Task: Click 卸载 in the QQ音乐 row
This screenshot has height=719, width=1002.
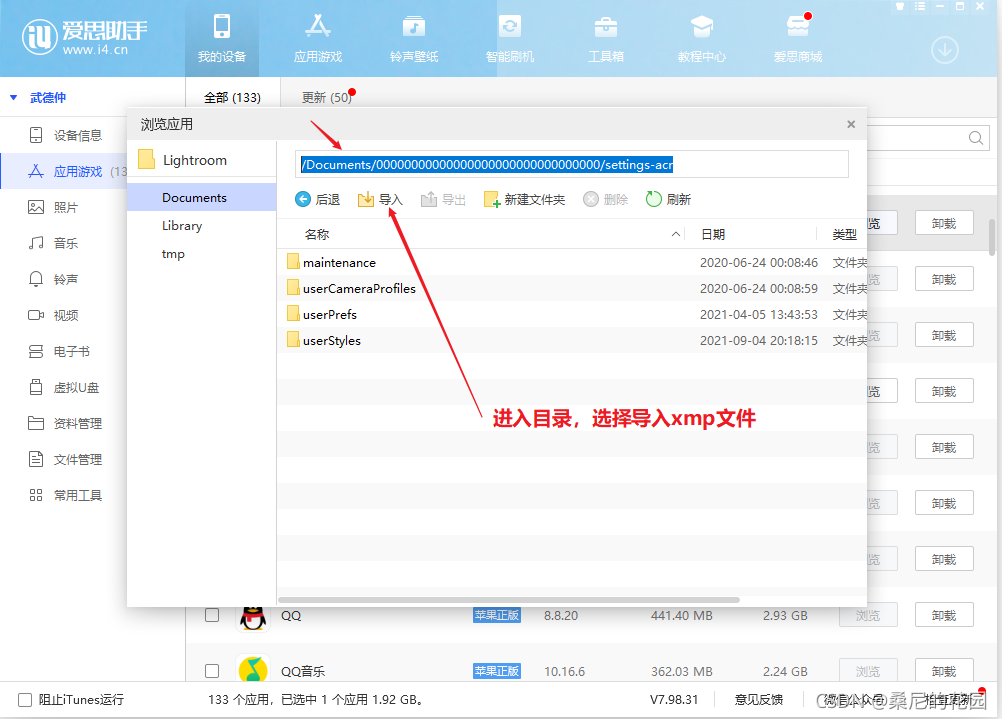Action: 944,671
